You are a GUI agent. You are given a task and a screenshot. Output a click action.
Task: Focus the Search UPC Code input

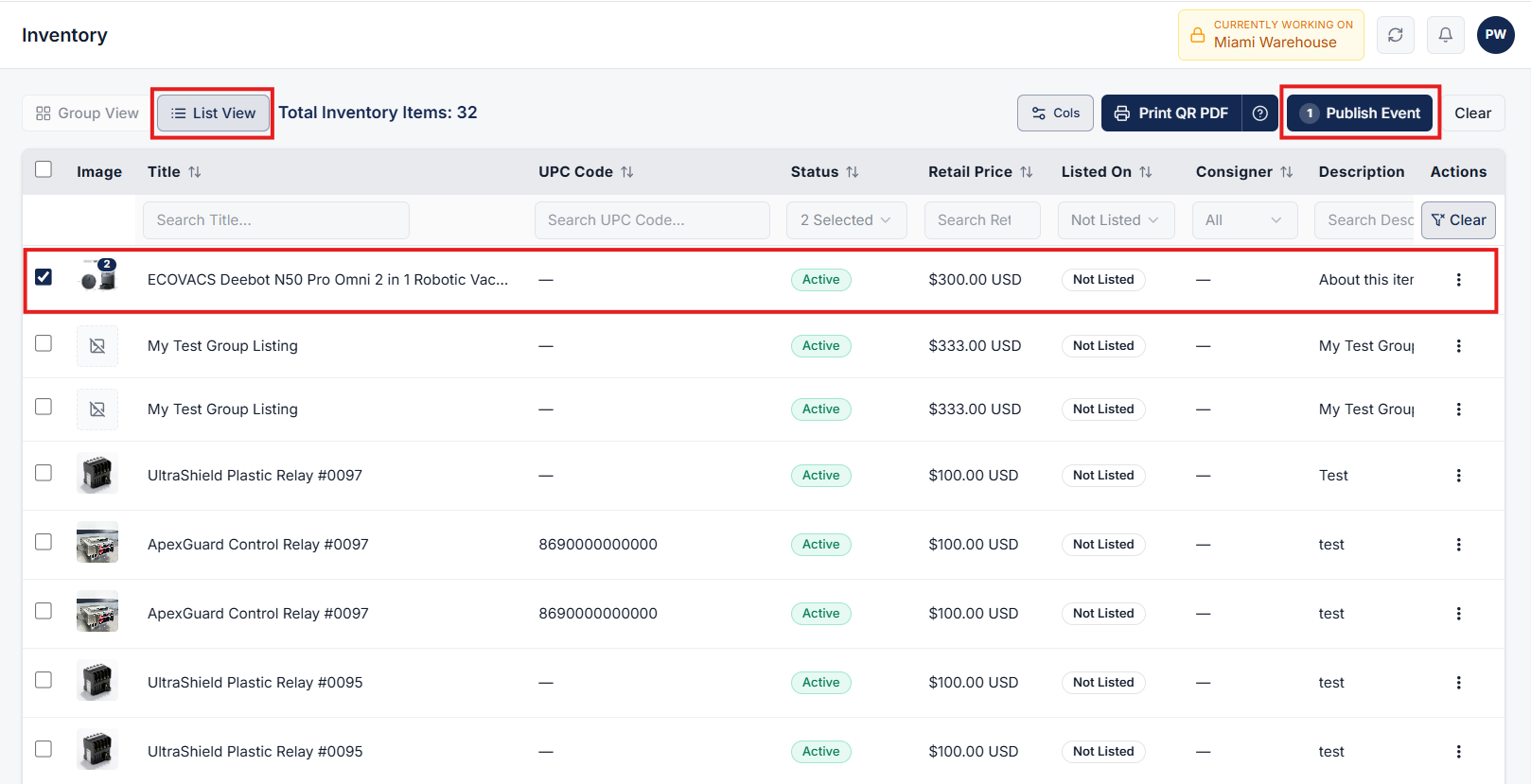(652, 220)
